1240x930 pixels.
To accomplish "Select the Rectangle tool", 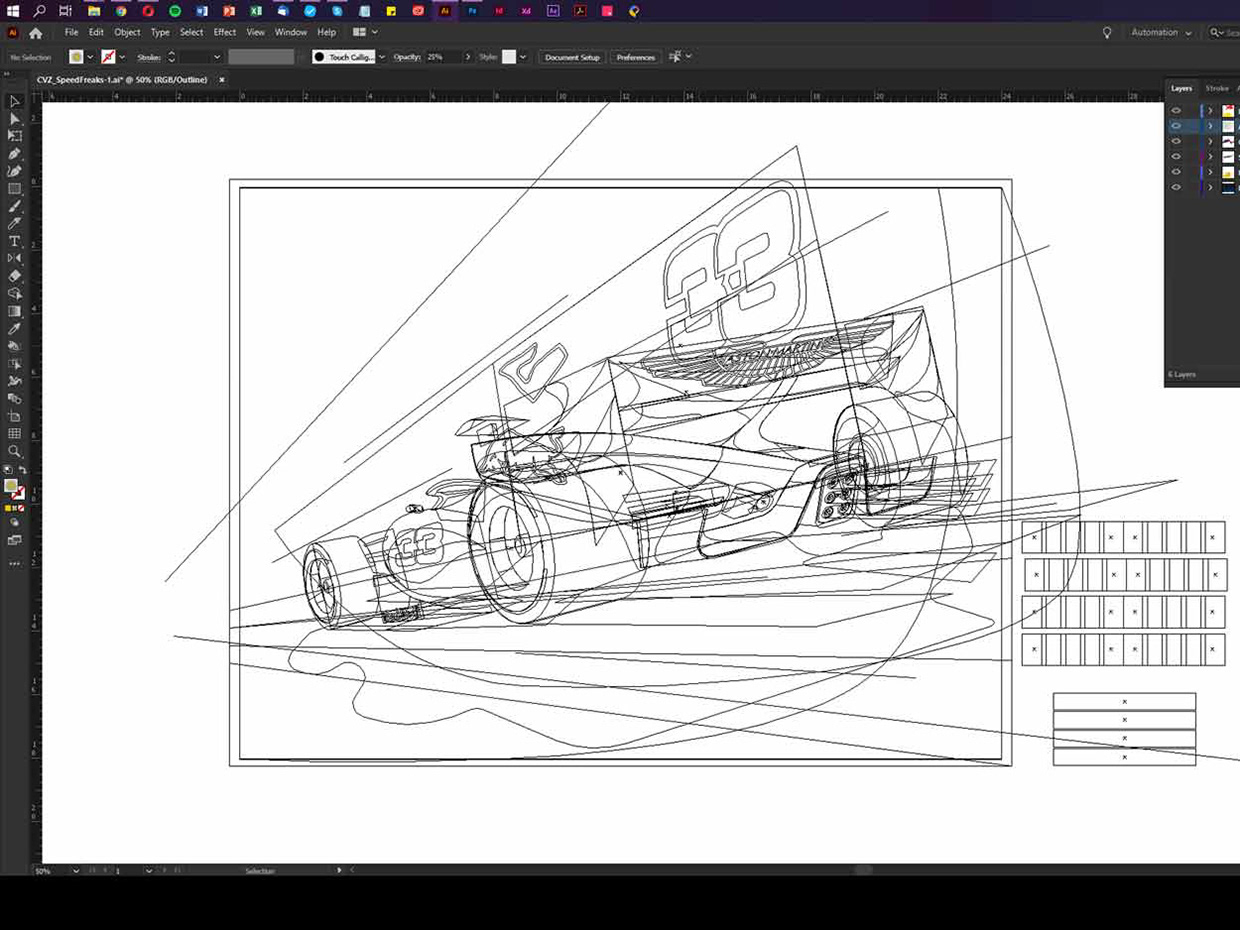I will tap(14, 189).
